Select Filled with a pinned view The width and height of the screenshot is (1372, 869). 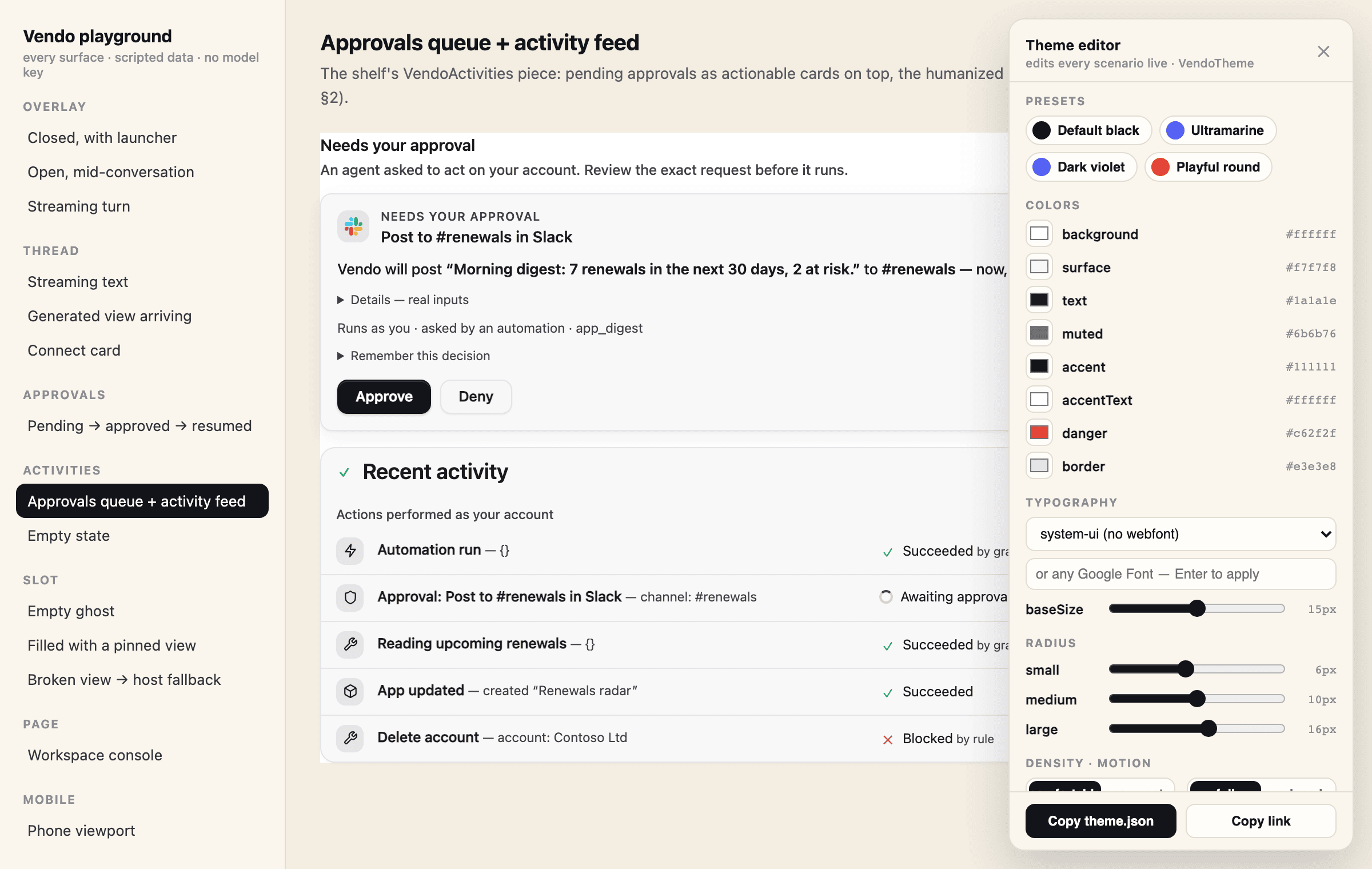click(142, 645)
